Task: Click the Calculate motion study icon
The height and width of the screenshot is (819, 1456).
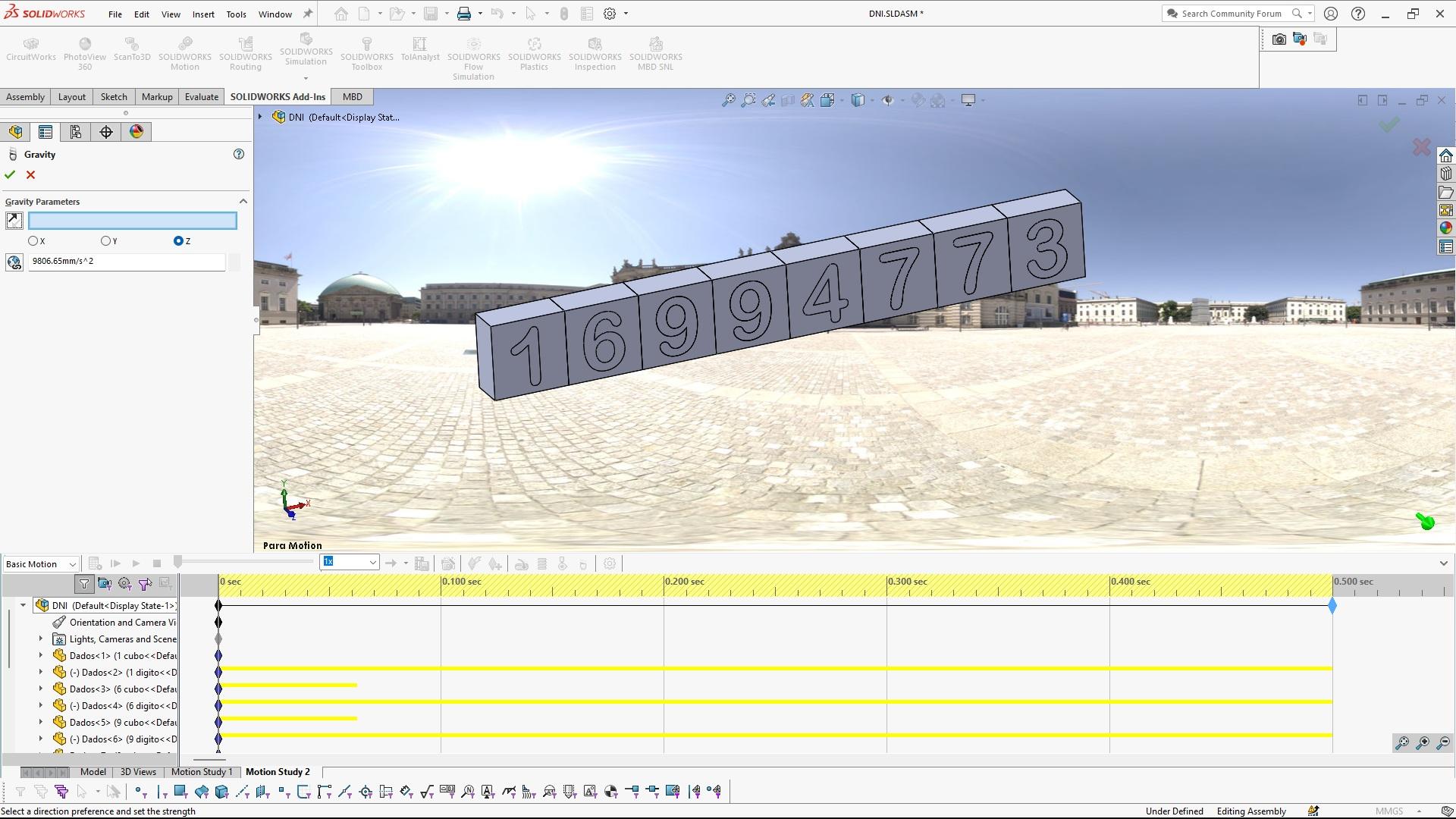Action: click(x=95, y=564)
